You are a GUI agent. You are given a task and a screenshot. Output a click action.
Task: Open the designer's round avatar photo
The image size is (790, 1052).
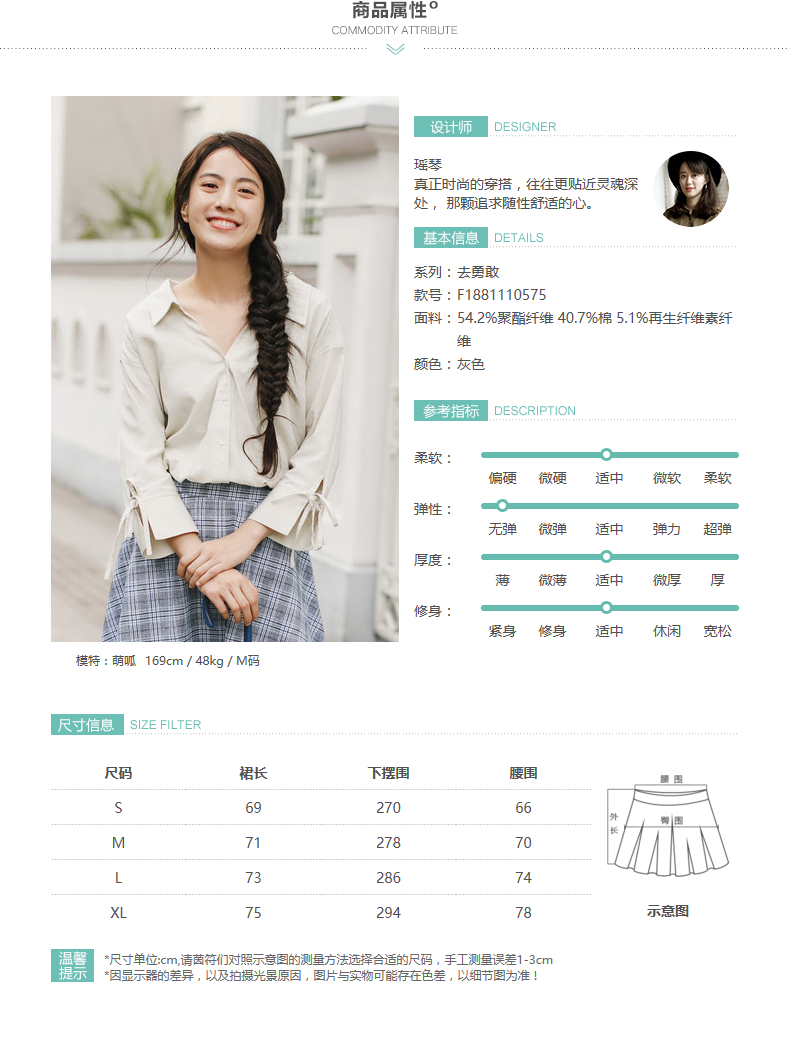click(x=691, y=189)
